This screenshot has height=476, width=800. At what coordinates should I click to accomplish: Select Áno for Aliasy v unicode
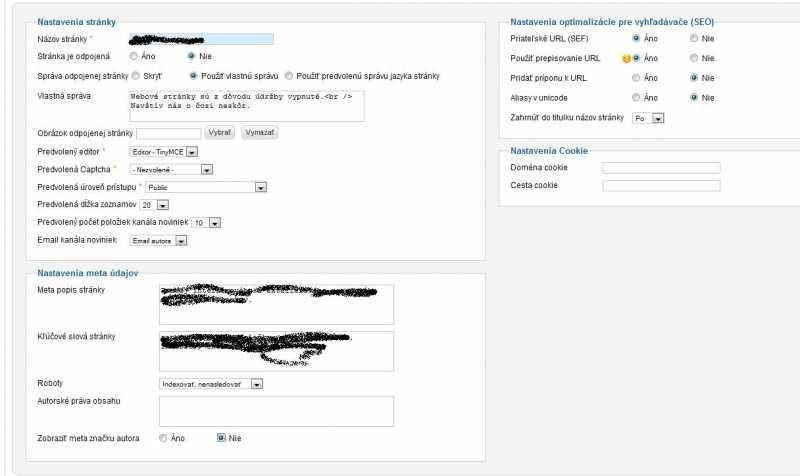636,98
